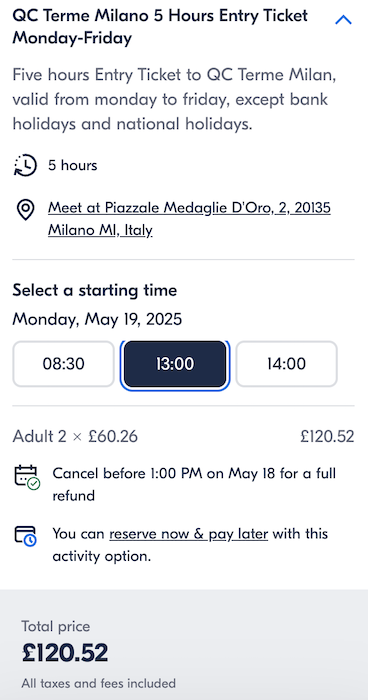Viewport: 368px width, 700px height.
Task: Click the cancel before May 18 refund text
Action: pyautogui.click(x=194, y=484)
